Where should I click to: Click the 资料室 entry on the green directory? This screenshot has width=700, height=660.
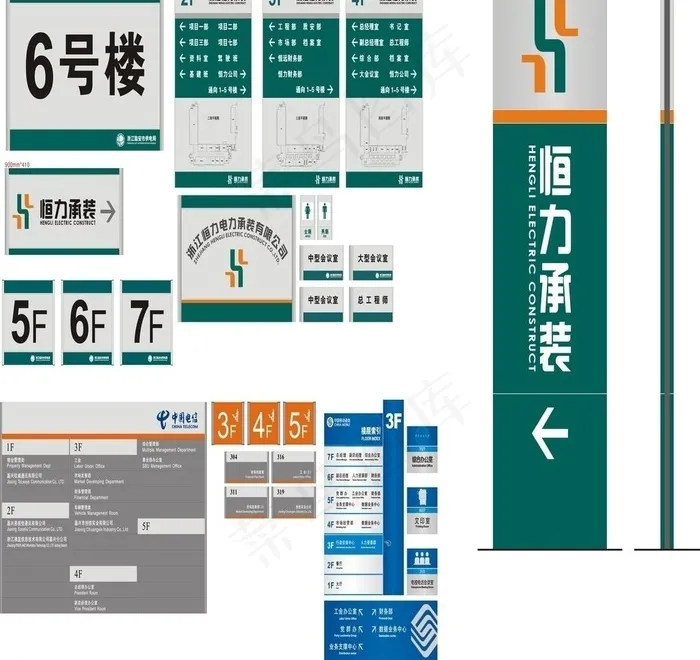197,58
